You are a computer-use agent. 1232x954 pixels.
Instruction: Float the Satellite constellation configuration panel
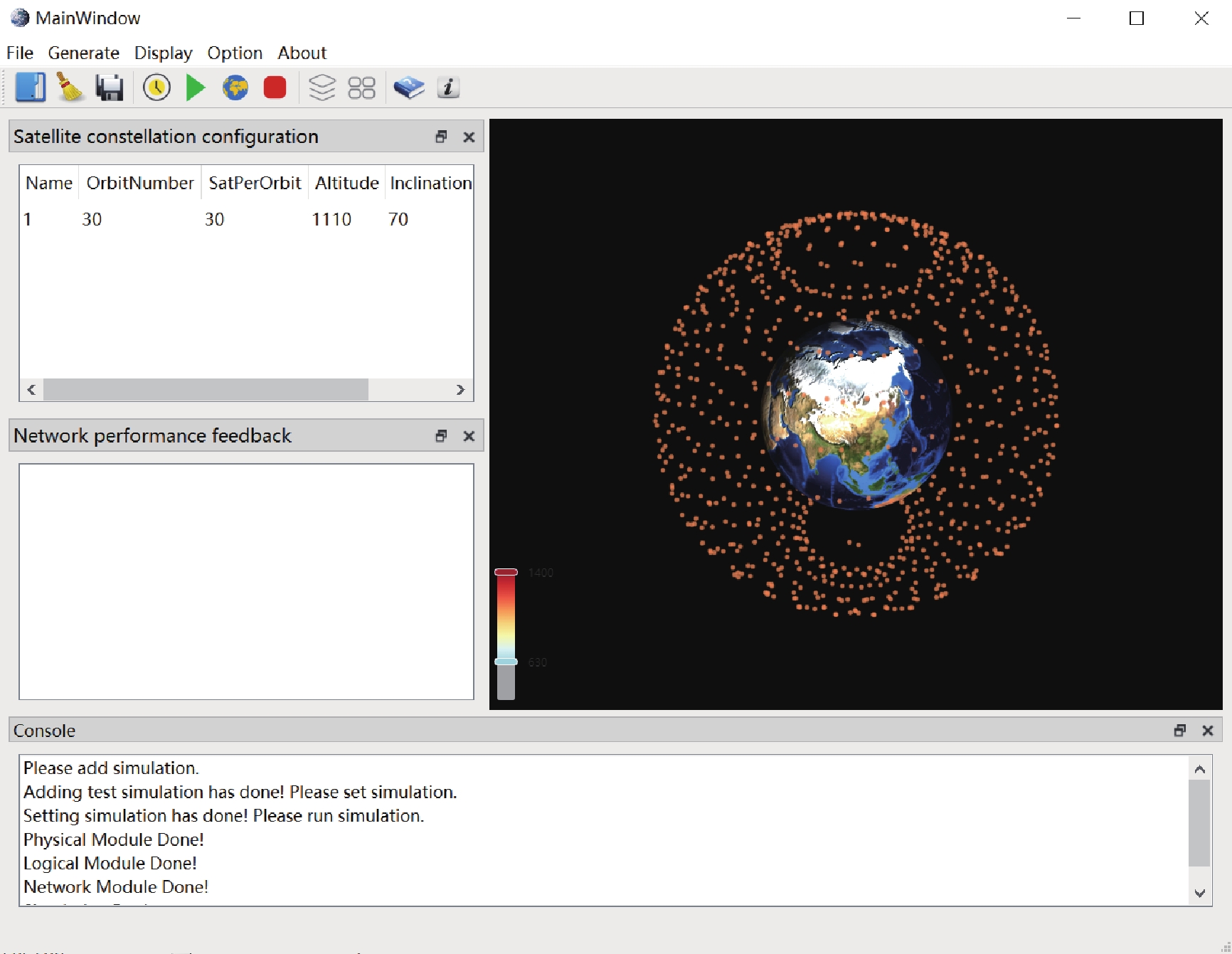click(x=441, y=137)
